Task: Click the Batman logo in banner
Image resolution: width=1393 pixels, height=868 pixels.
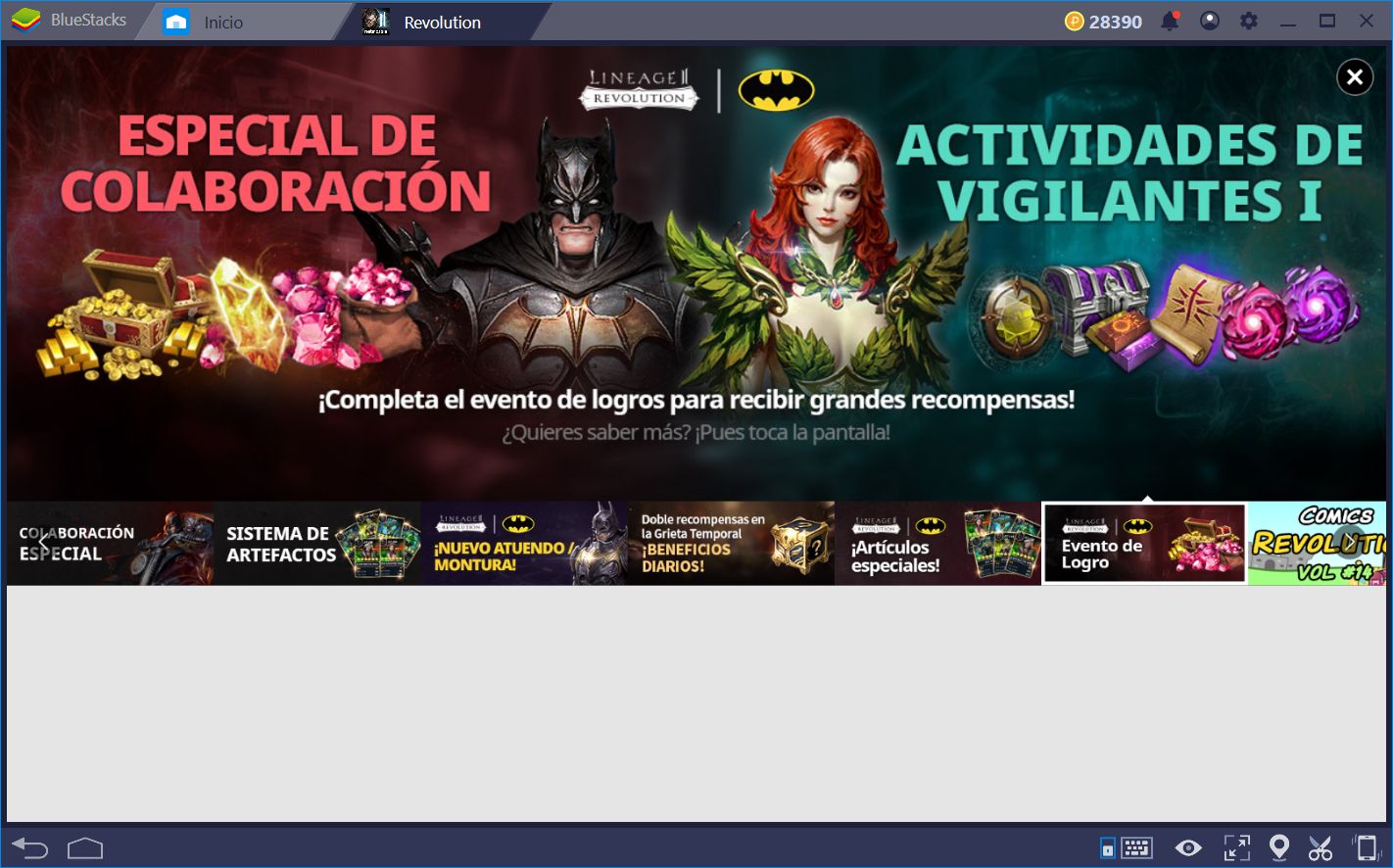Action: [777, 91]
